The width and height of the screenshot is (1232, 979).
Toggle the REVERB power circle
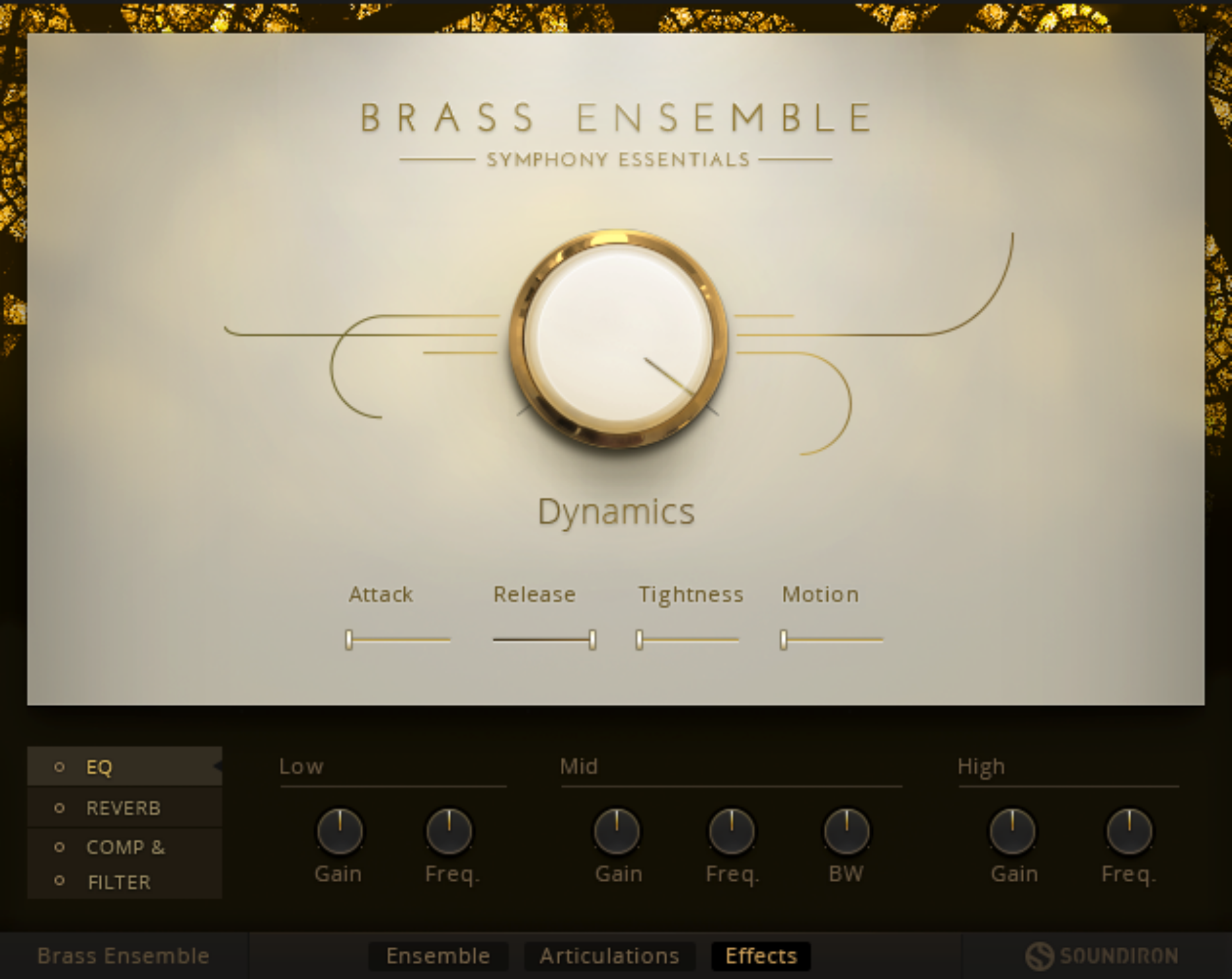(60, 808)
